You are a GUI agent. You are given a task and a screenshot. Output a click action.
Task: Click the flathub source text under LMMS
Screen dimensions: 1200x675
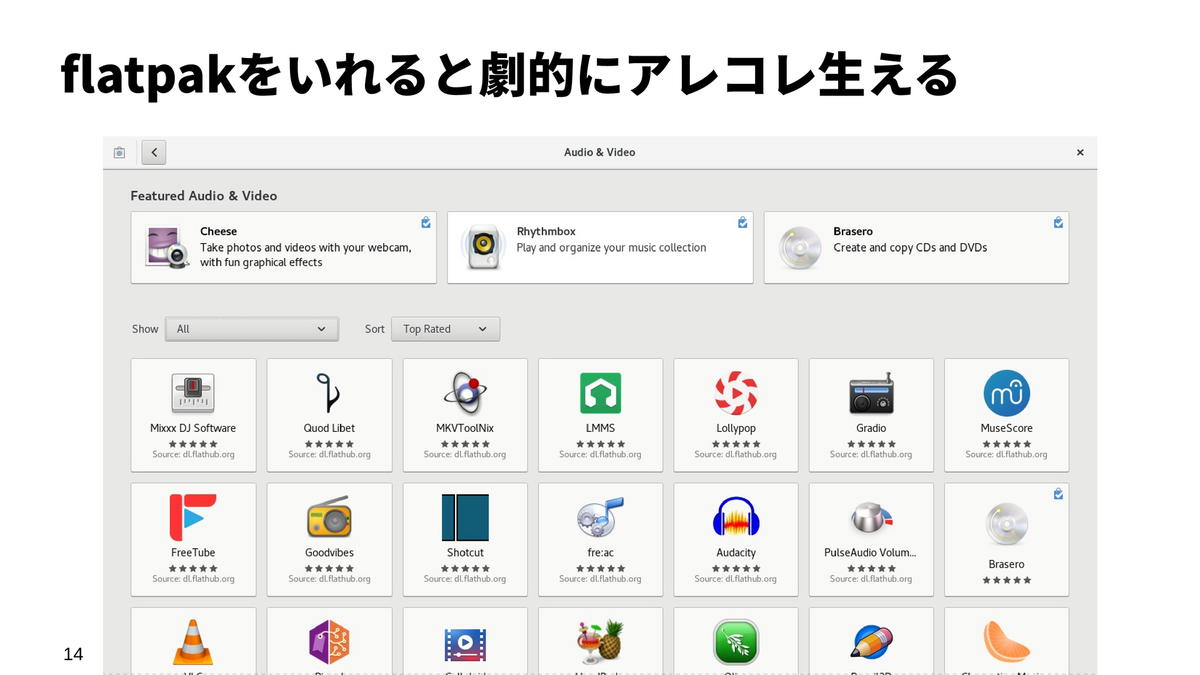coord(600,455)
